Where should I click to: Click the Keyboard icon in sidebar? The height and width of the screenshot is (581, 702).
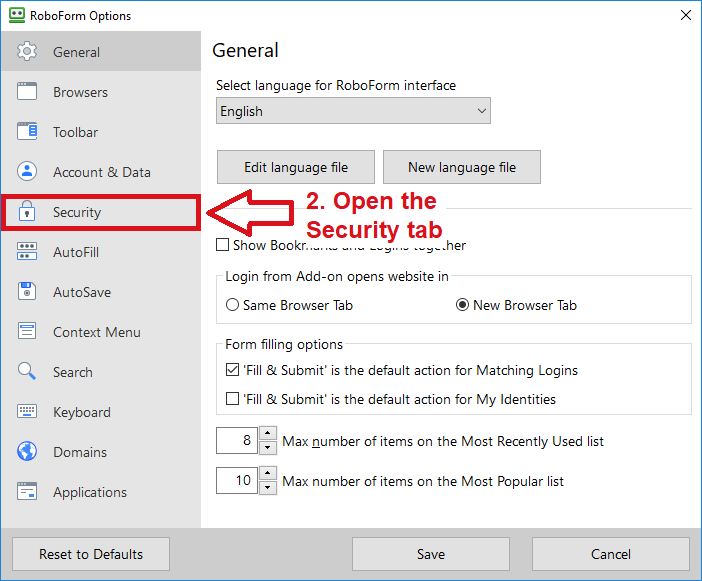pyautogui.click(x=27, y=412)
